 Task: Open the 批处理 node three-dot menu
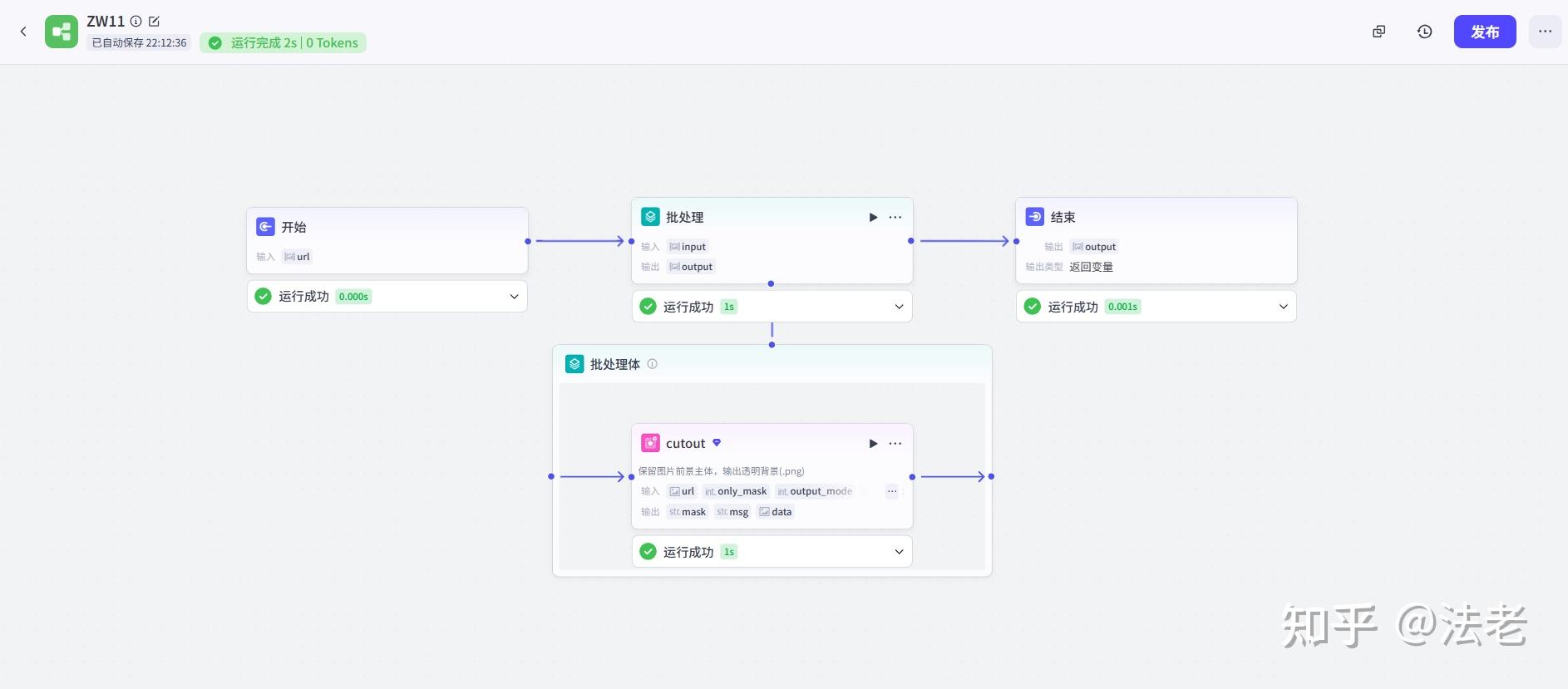pyautogui.click(x=895, y=217)
